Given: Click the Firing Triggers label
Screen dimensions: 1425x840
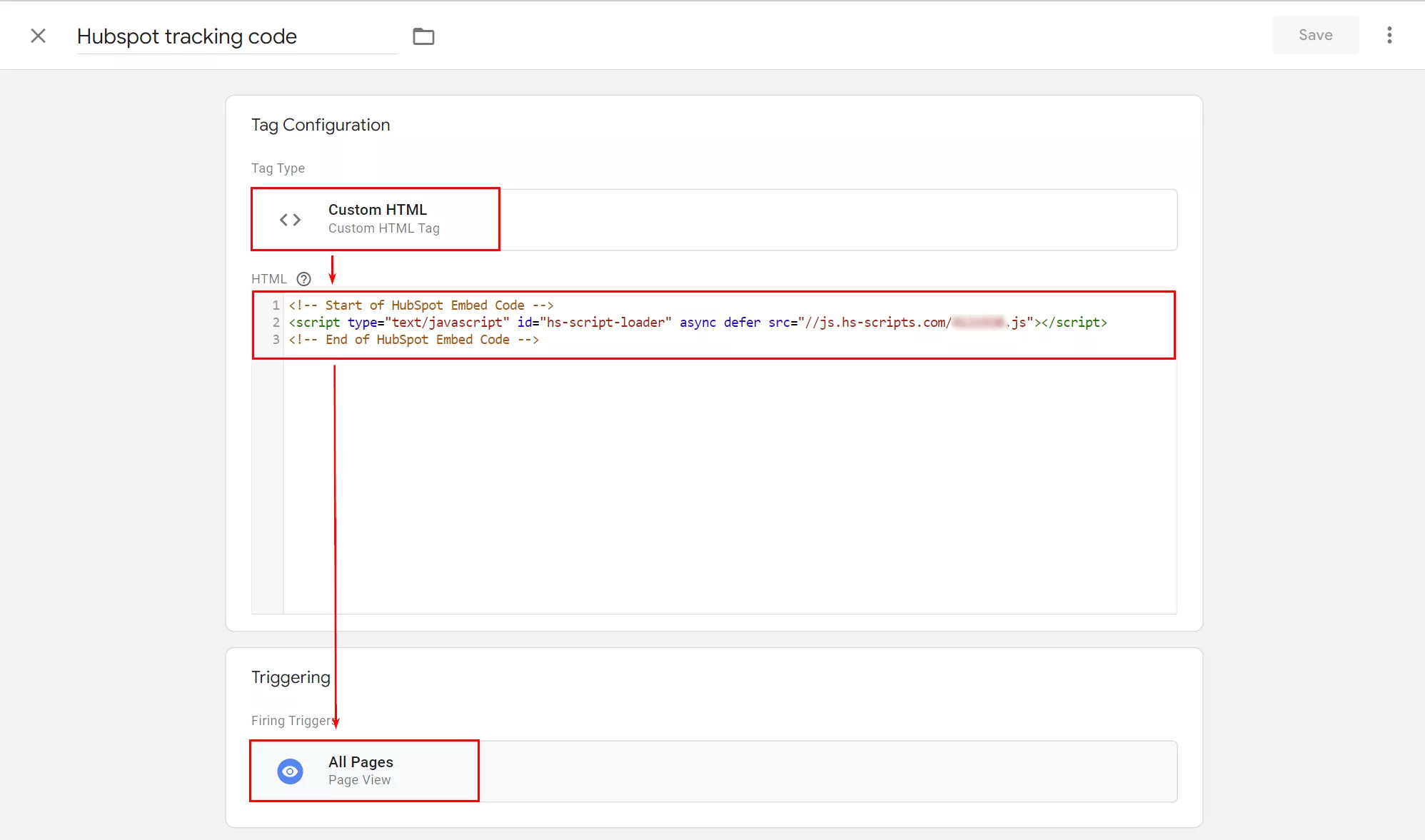Looking at the screenshot, I should (294, 721).
